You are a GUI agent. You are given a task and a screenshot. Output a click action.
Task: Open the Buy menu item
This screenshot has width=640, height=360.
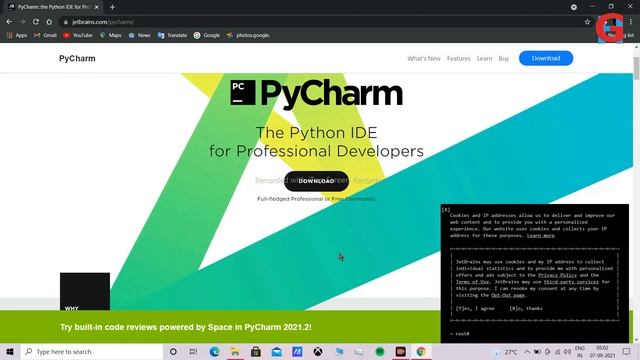(504, 58)
